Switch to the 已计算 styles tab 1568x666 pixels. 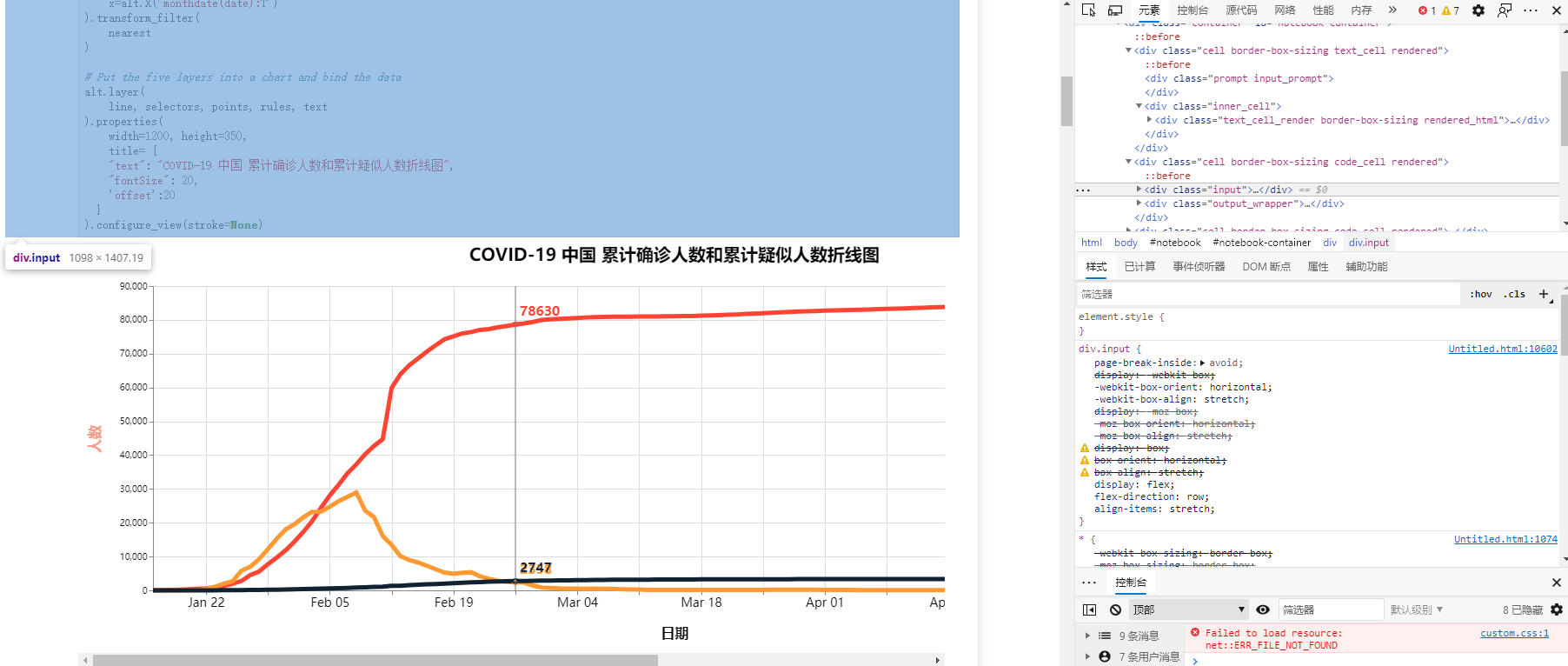1139,267
